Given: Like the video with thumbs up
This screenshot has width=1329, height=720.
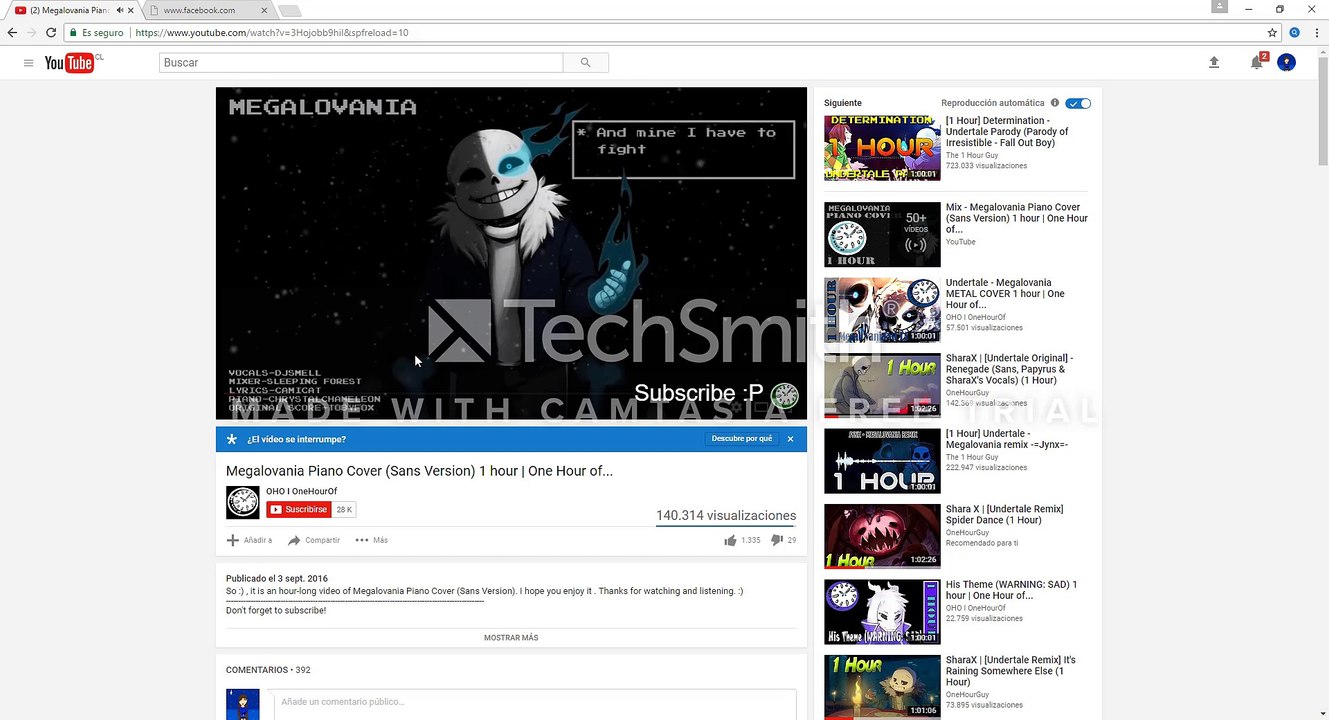Looking at the screenshot, I should pyautogui.click(x=731, y=541).
